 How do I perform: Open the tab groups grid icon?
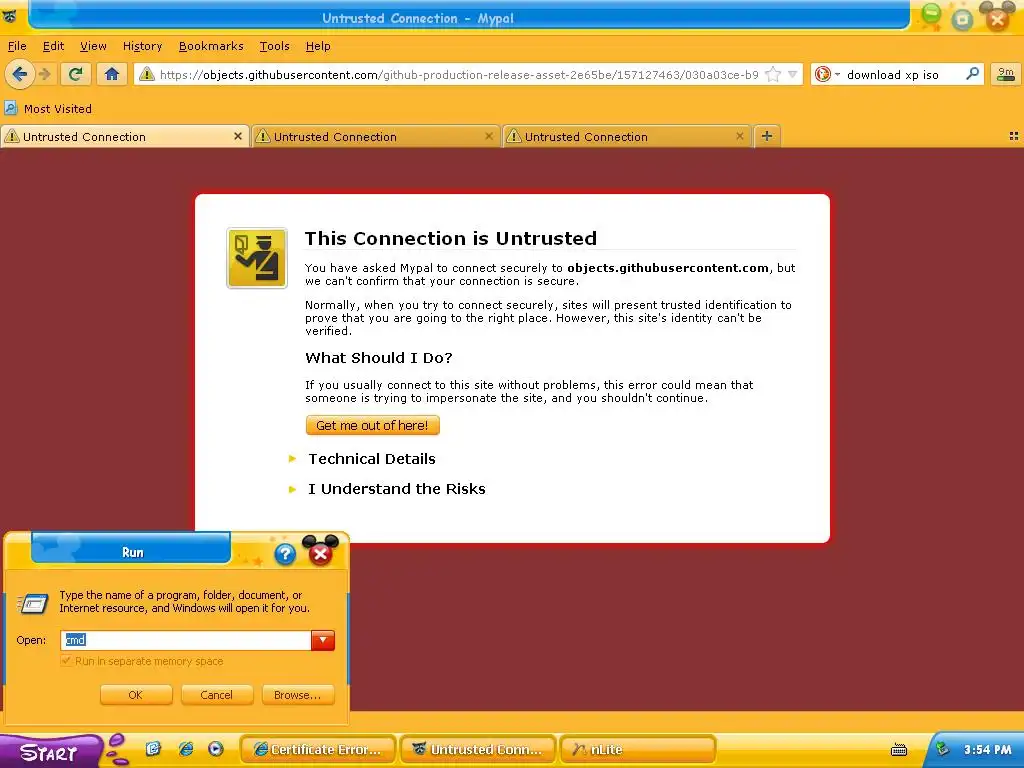(1014, 136)
